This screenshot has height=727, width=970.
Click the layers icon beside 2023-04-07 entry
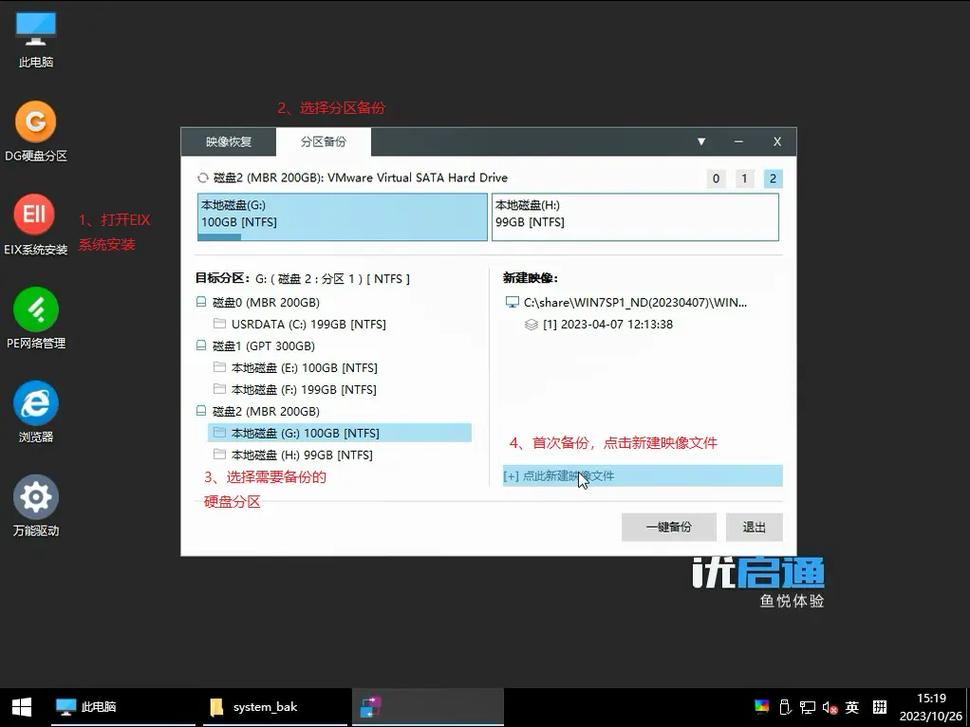click(x=531, y=324)
